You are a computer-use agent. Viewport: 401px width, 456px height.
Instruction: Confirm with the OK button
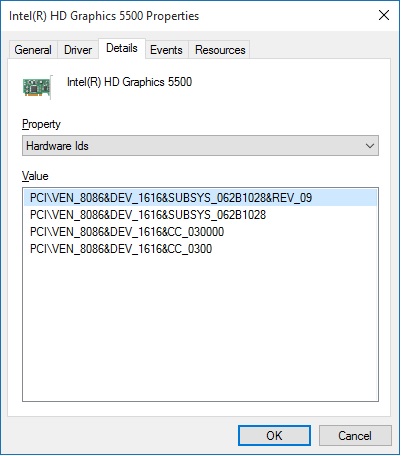[274, 435]
